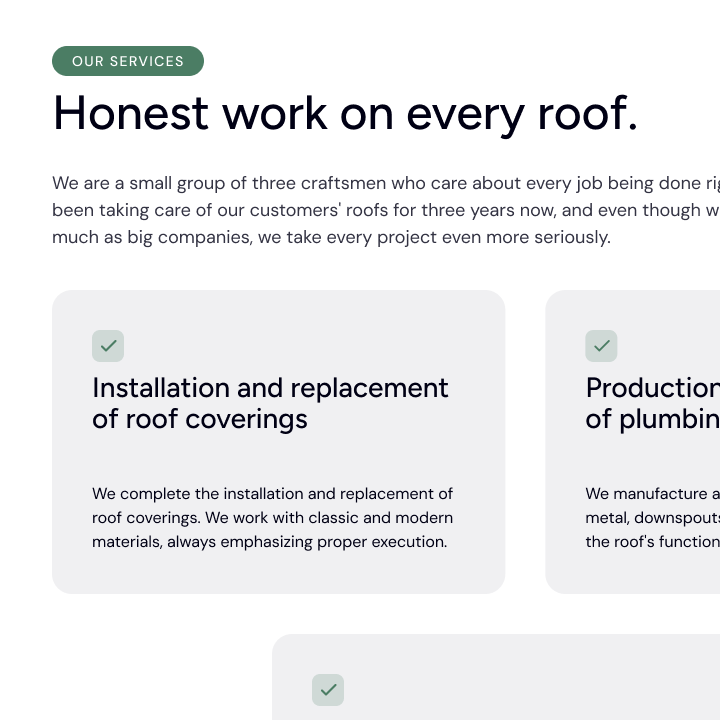Click the text beginning "We manufacture a"
Viewport: 720px width, 720px height.
[x=652, y=494]
